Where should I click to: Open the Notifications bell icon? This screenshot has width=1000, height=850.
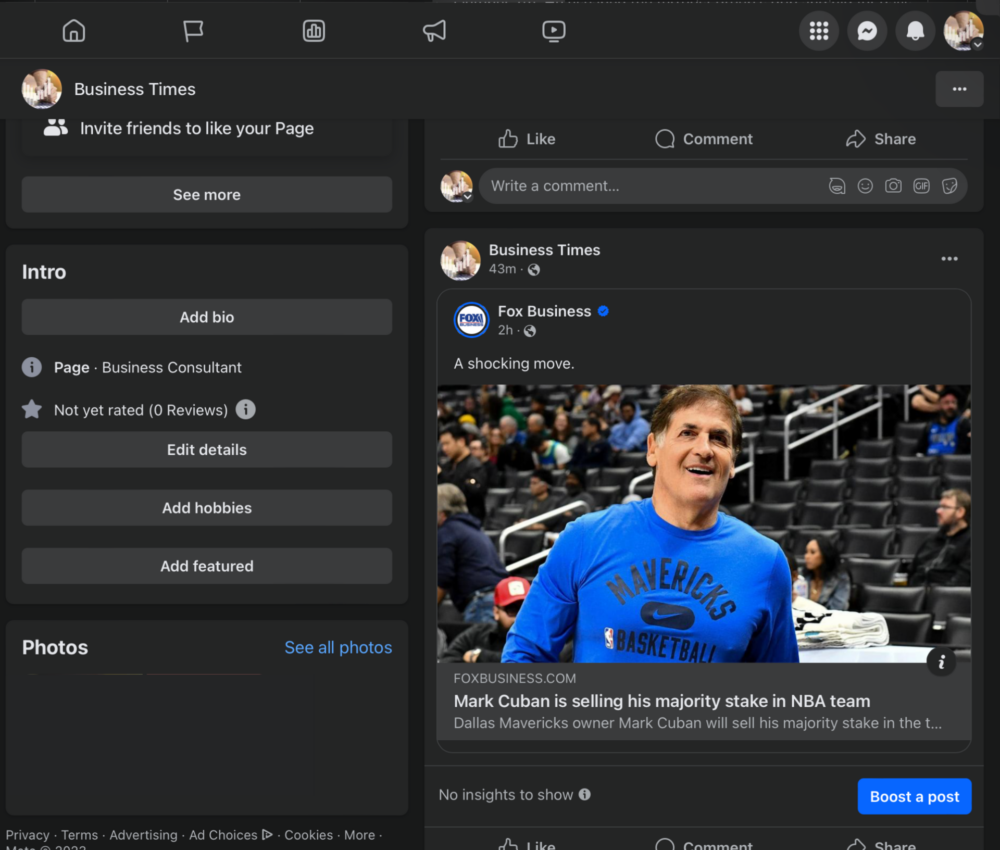(x=915, y=31)
